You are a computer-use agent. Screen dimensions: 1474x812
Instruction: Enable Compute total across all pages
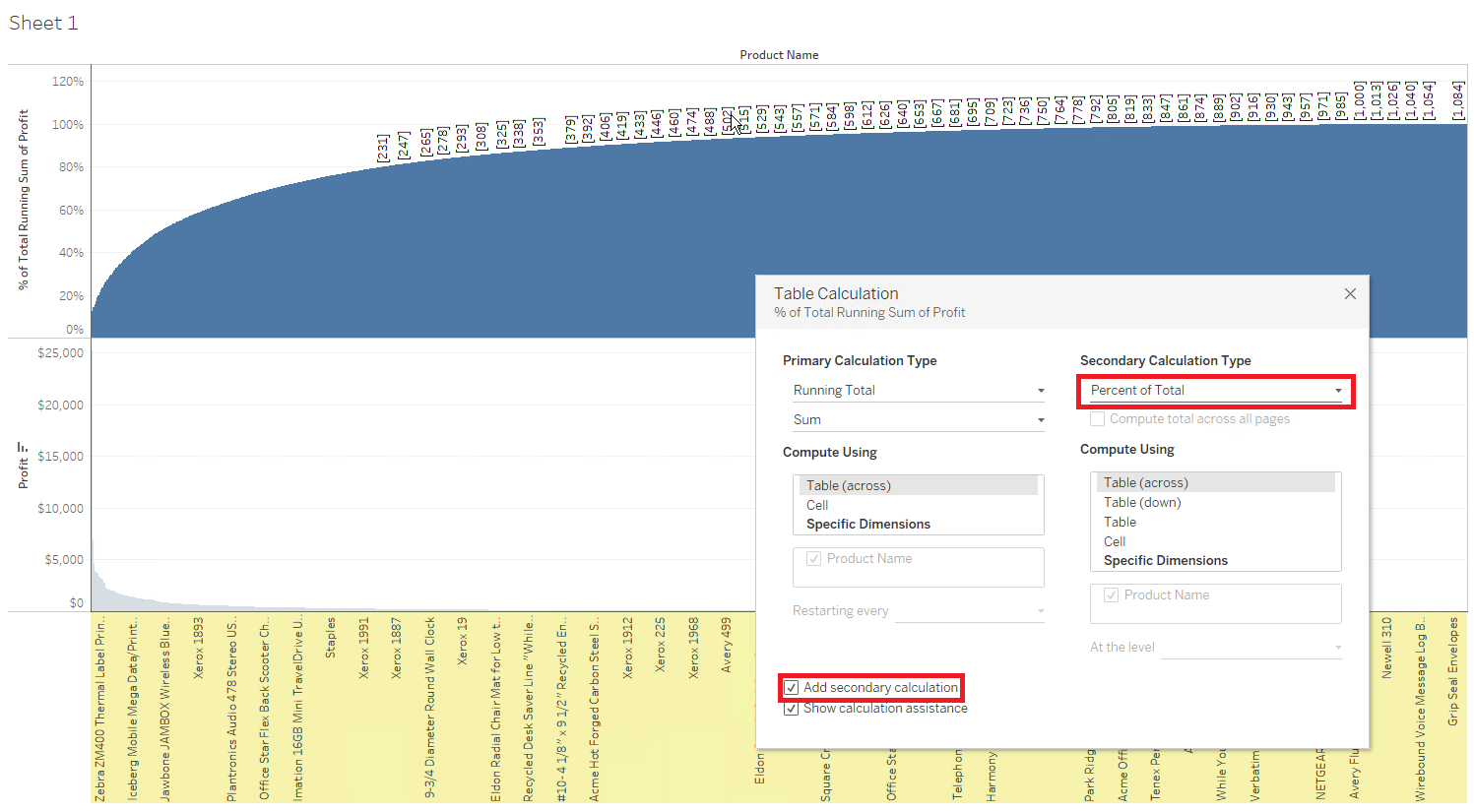1098,419
